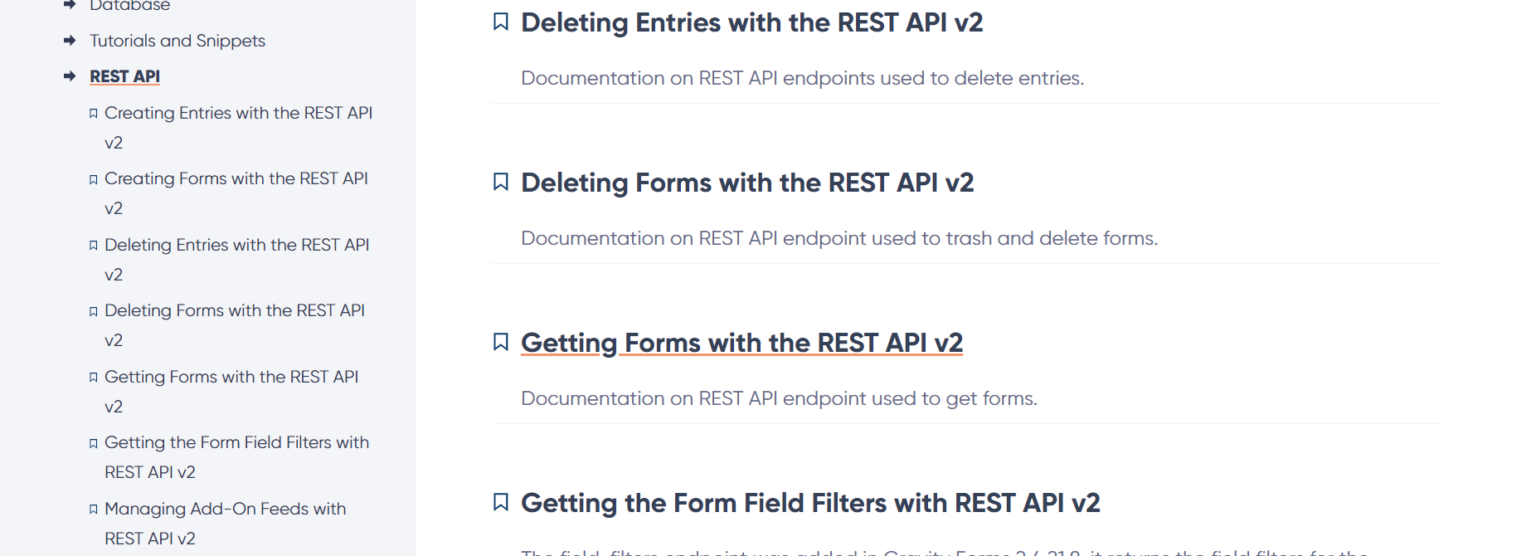Click sidebar bookmark icon for Deleting Entries
Screen dimensions: 1536x556
[x=94, y=246]
